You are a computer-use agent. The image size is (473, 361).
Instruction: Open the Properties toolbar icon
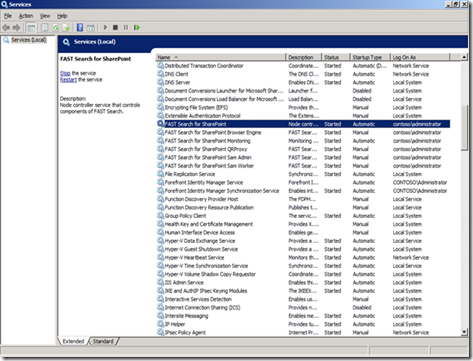pos(45,28)
